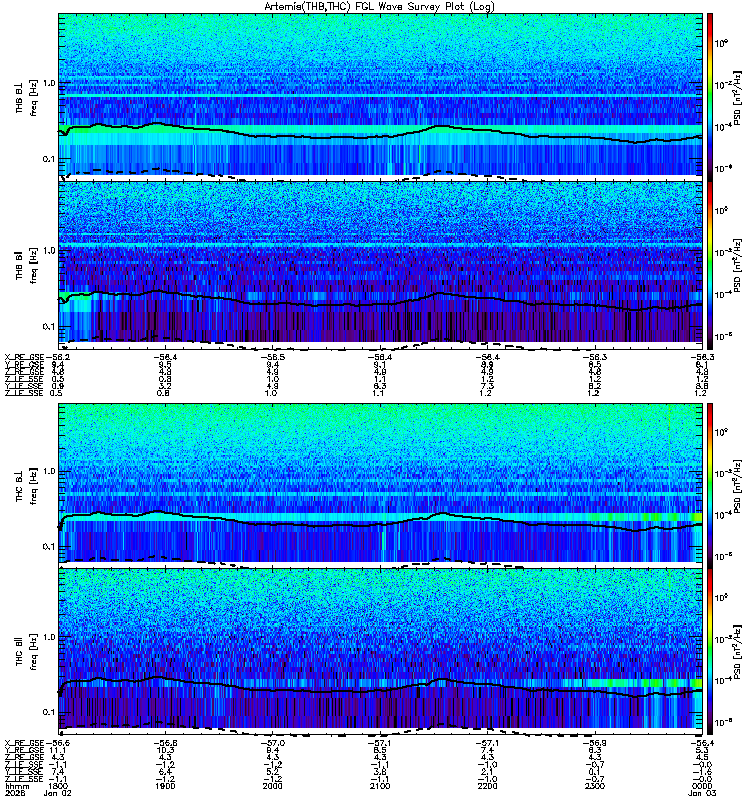Click inside the THC B-parallel spectrogram

(381, 652)
